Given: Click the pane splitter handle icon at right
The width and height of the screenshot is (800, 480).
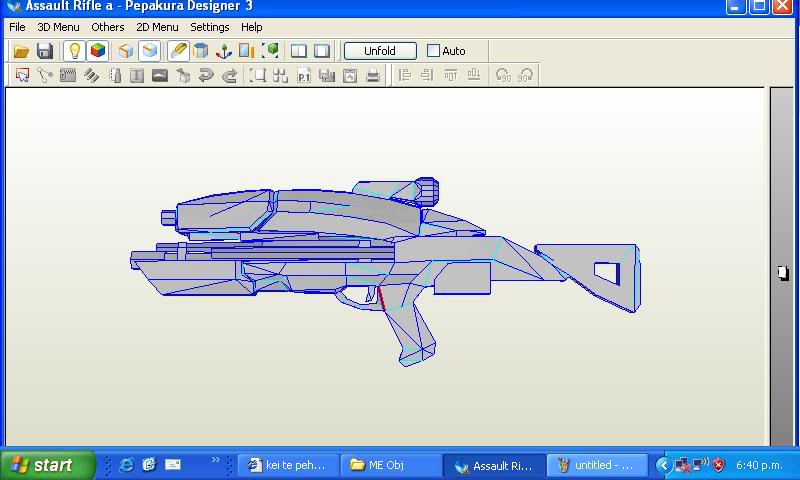Looking at the screenshot, I should (783, 273).
